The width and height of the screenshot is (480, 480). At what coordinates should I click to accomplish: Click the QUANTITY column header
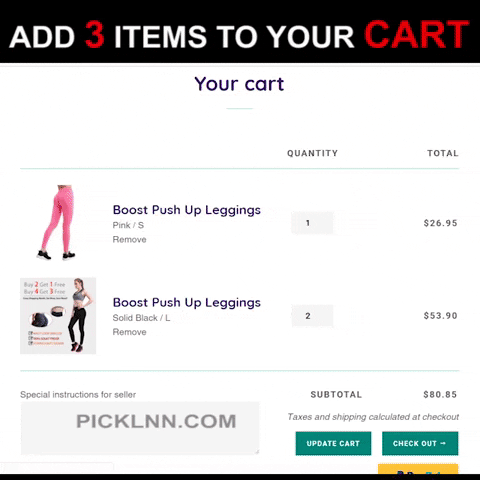click(x=313, y=153)
